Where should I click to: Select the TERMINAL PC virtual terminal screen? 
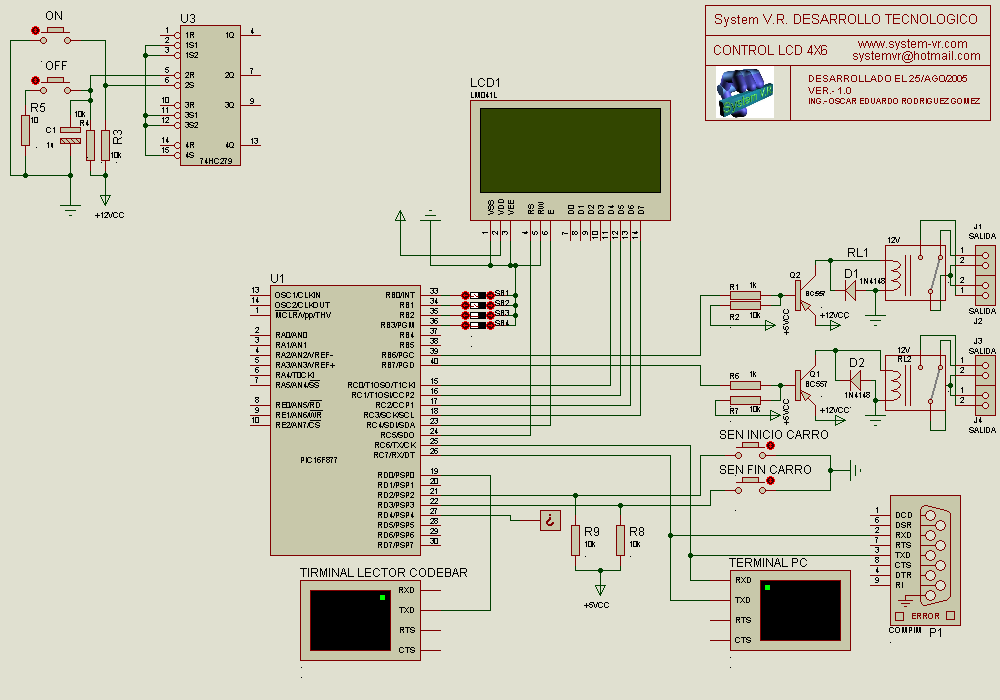tap(800, 610)
